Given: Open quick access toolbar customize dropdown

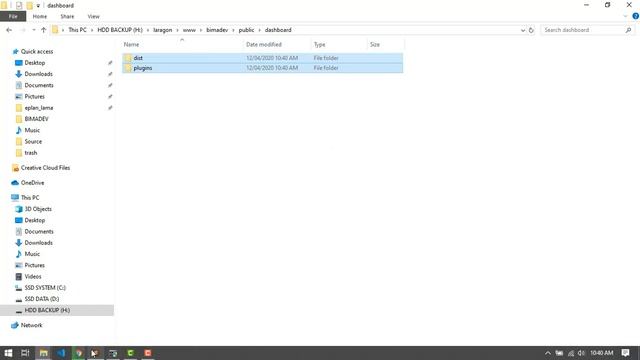Looking at the screenshot, I should [x=38, y=5].
